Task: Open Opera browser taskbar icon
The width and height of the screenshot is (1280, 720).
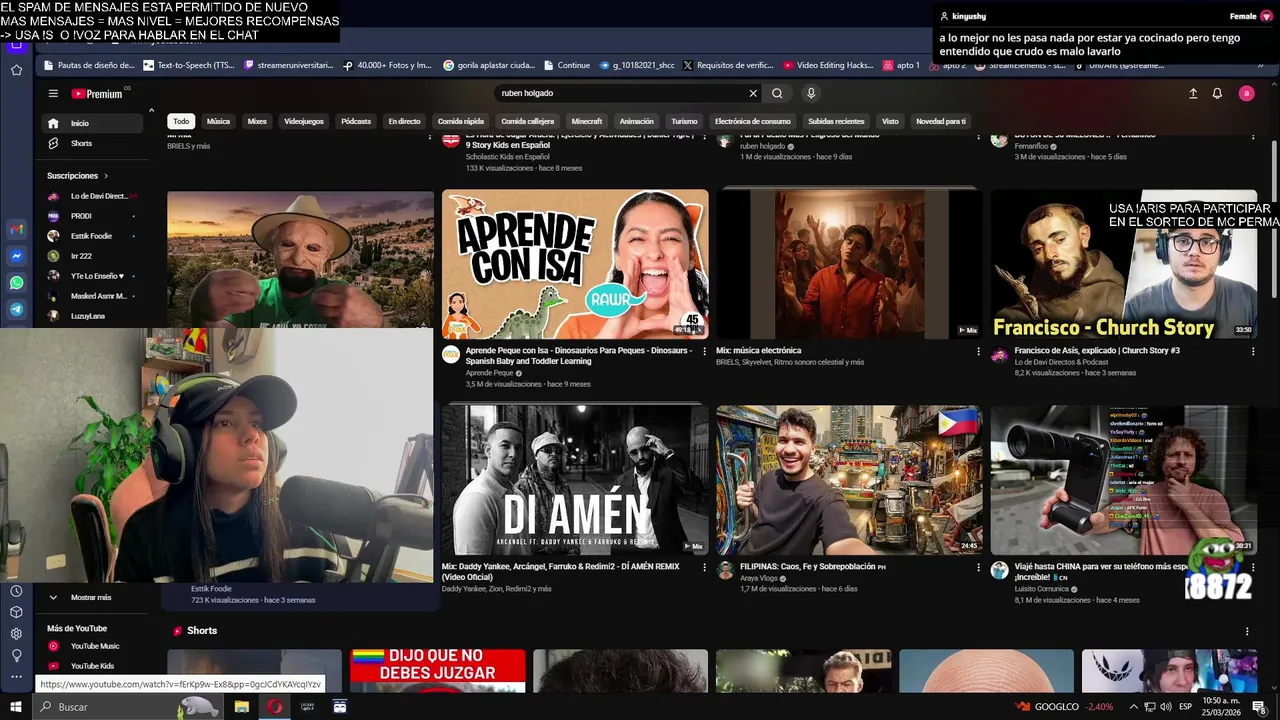Action: 274,707
